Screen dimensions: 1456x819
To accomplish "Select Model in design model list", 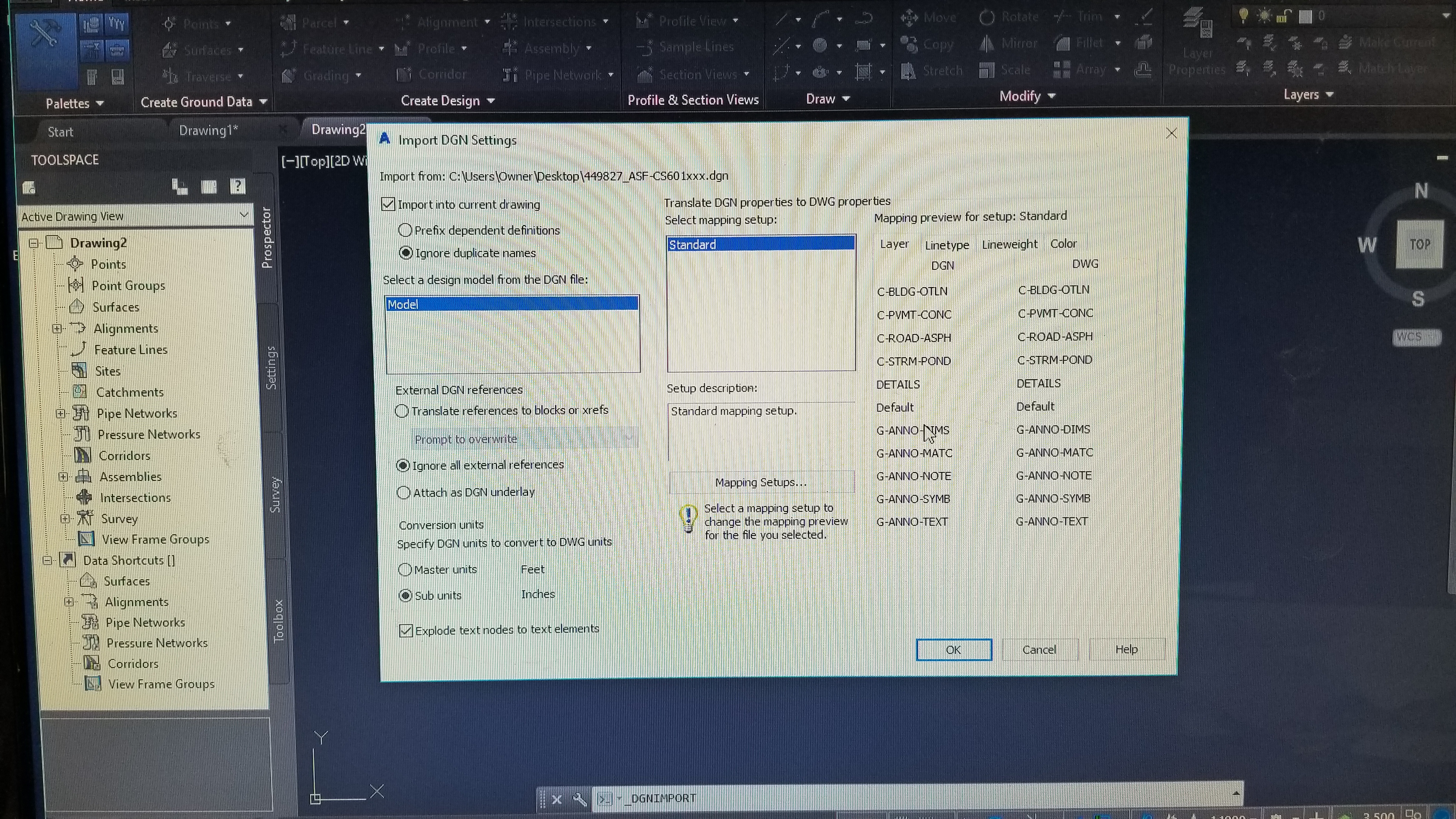I will [x=512, y=304].
